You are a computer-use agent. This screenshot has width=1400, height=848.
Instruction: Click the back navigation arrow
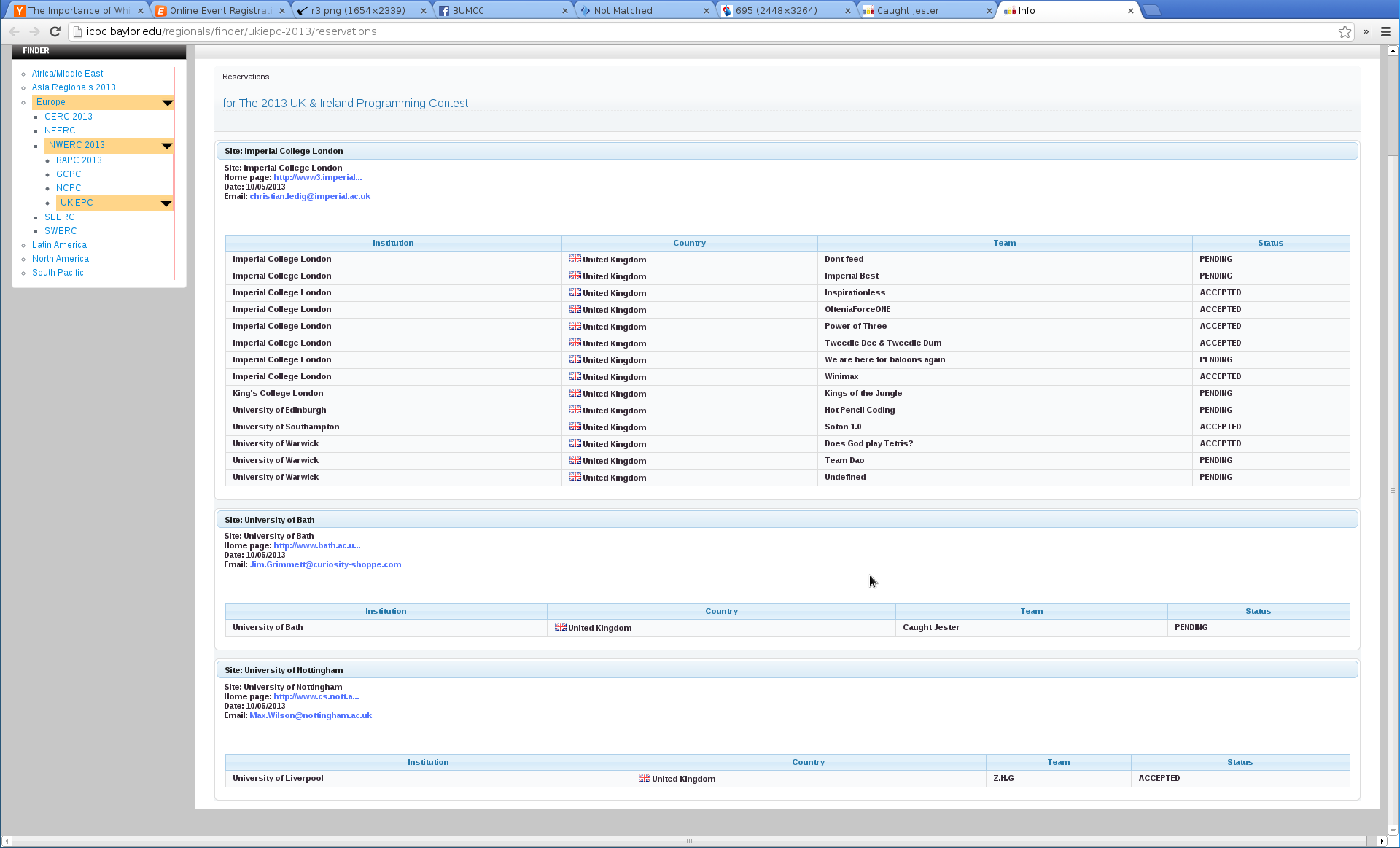(15, 31)
